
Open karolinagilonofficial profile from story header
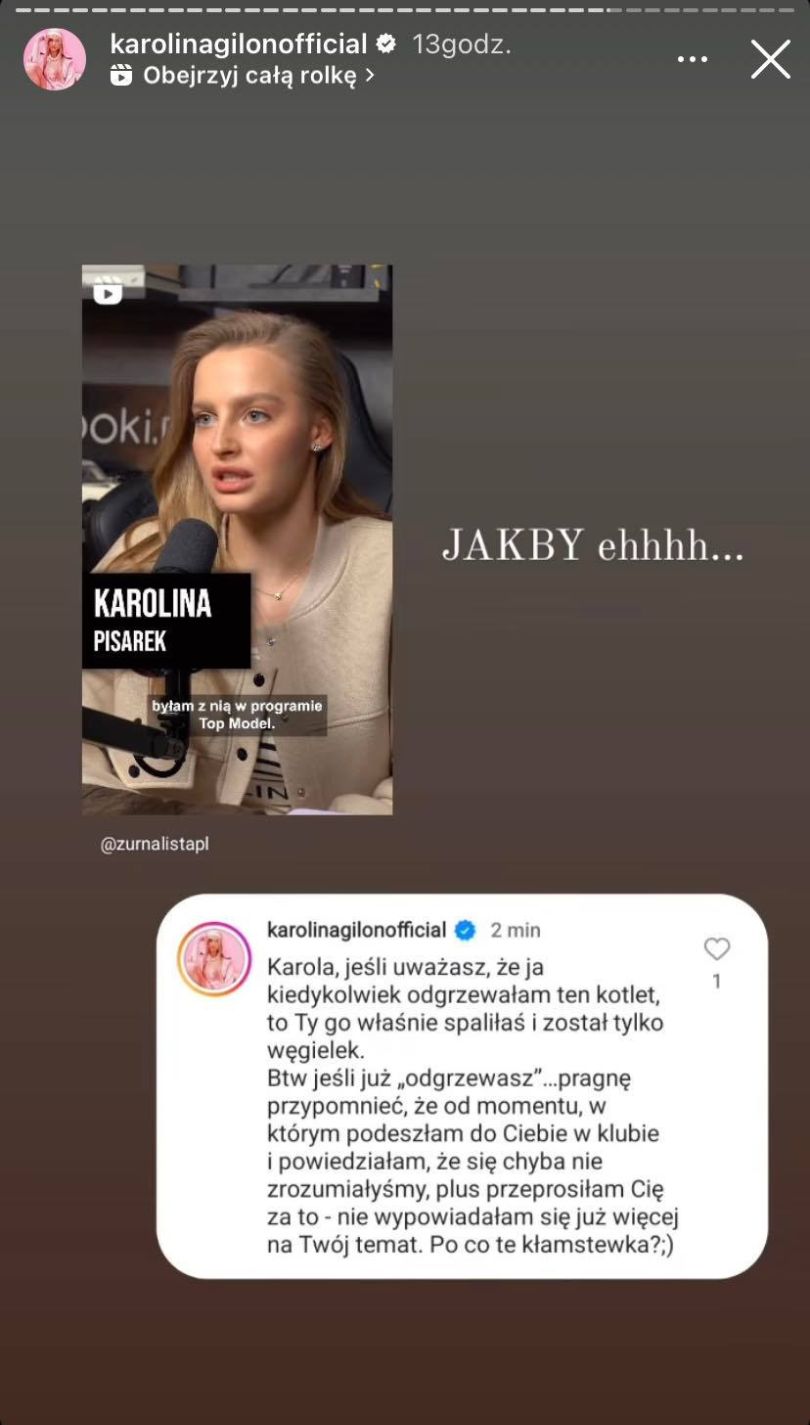point(239,44)
